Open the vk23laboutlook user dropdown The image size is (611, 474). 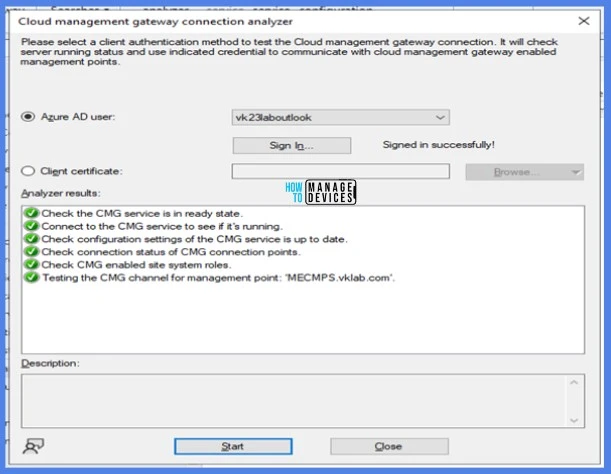point(341,117)
